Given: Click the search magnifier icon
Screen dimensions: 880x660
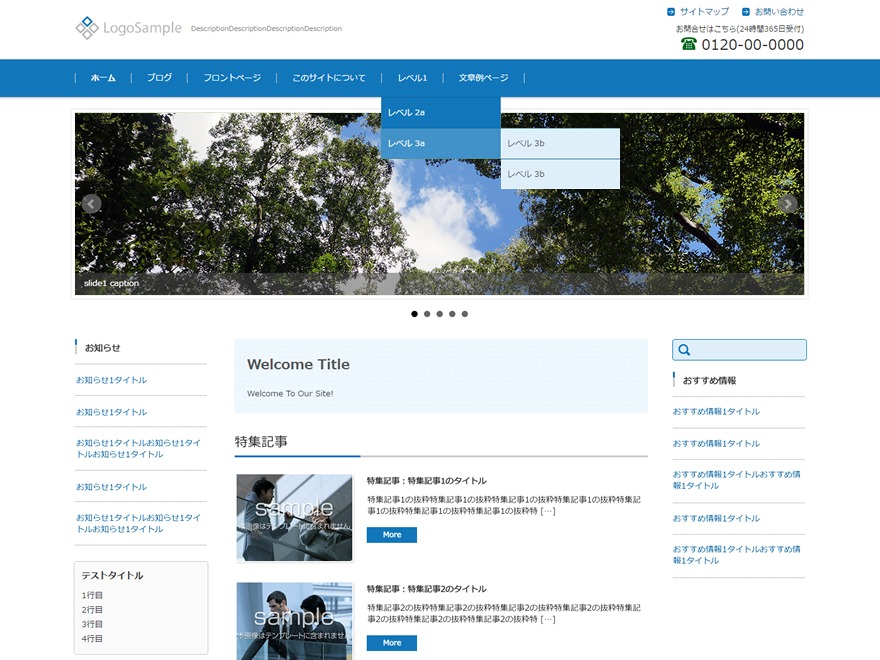Looking at the screenshot, I should click(684, 350).
